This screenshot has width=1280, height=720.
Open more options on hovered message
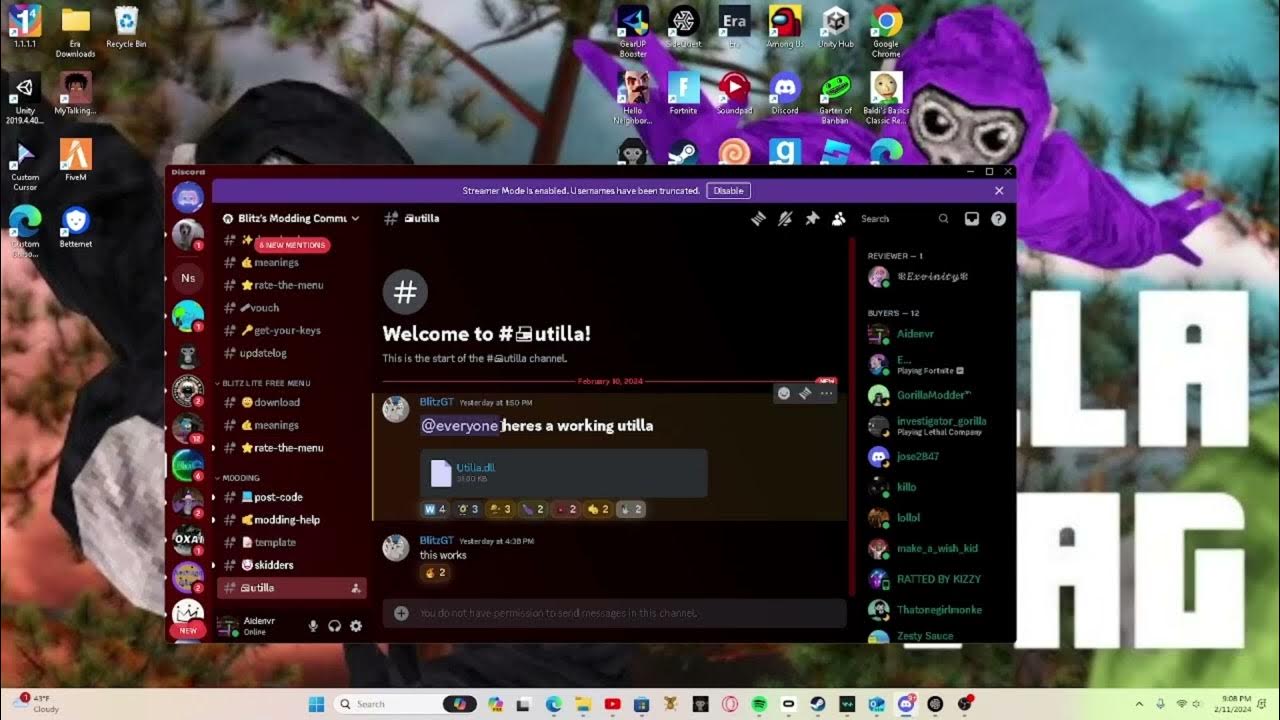[826, 393]
